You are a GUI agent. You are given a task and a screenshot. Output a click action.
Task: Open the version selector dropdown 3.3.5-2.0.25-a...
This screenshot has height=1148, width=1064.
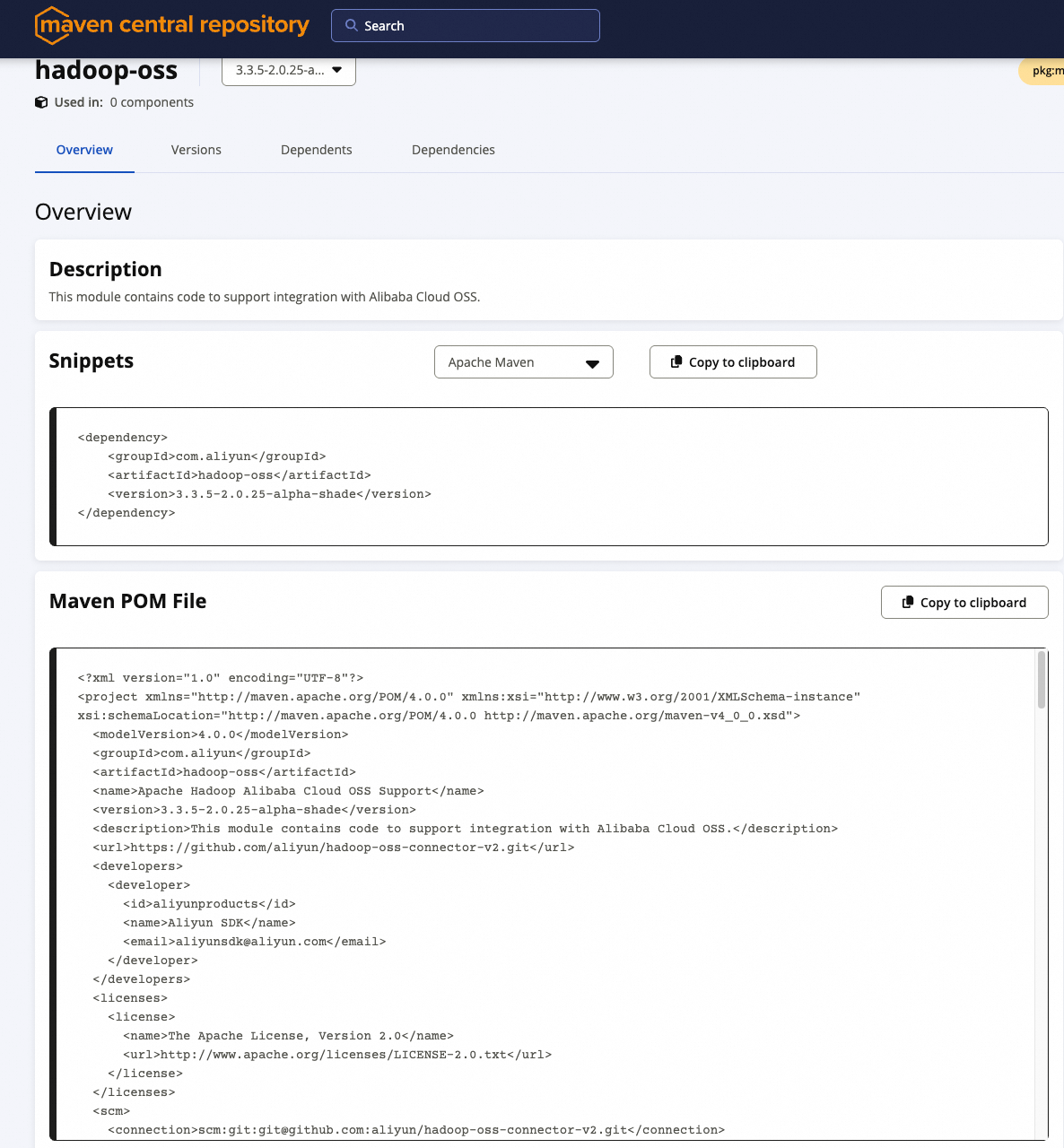(289, 70)
